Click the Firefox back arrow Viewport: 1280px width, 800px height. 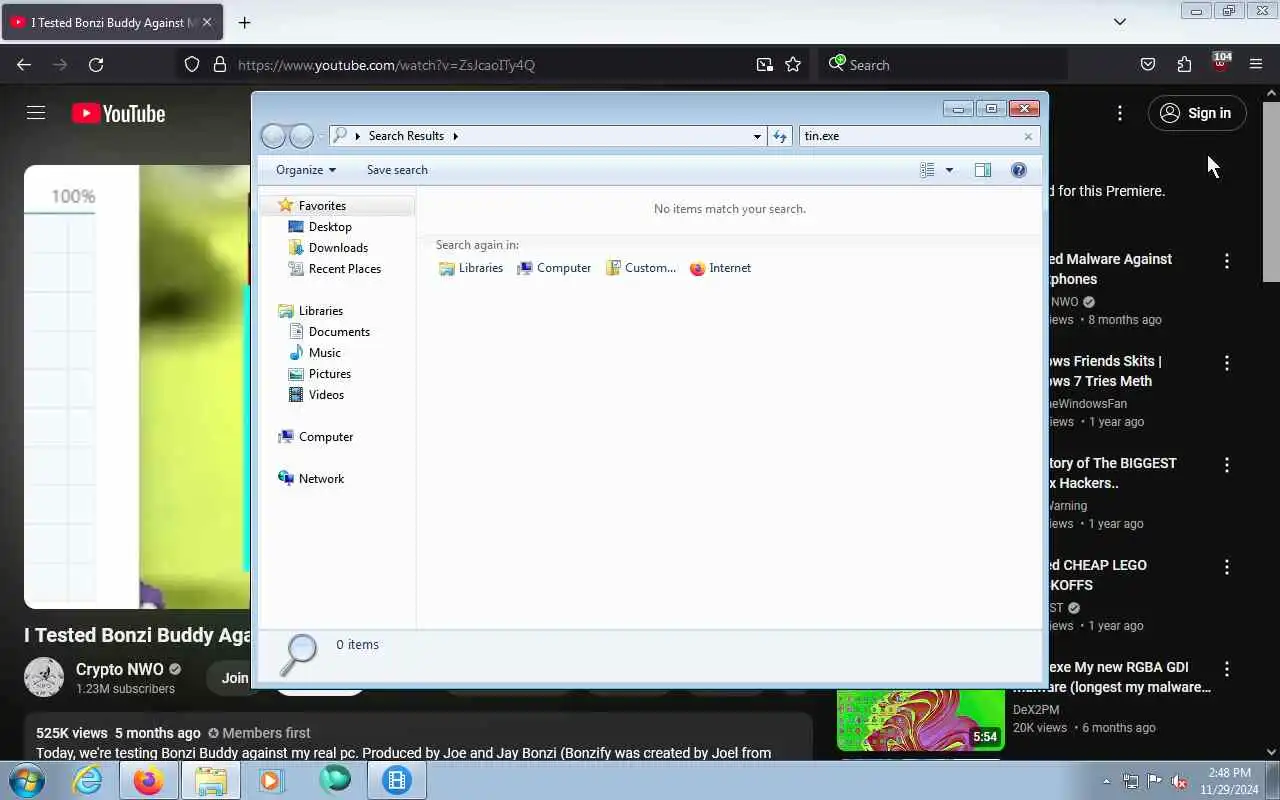coord(24,65)
